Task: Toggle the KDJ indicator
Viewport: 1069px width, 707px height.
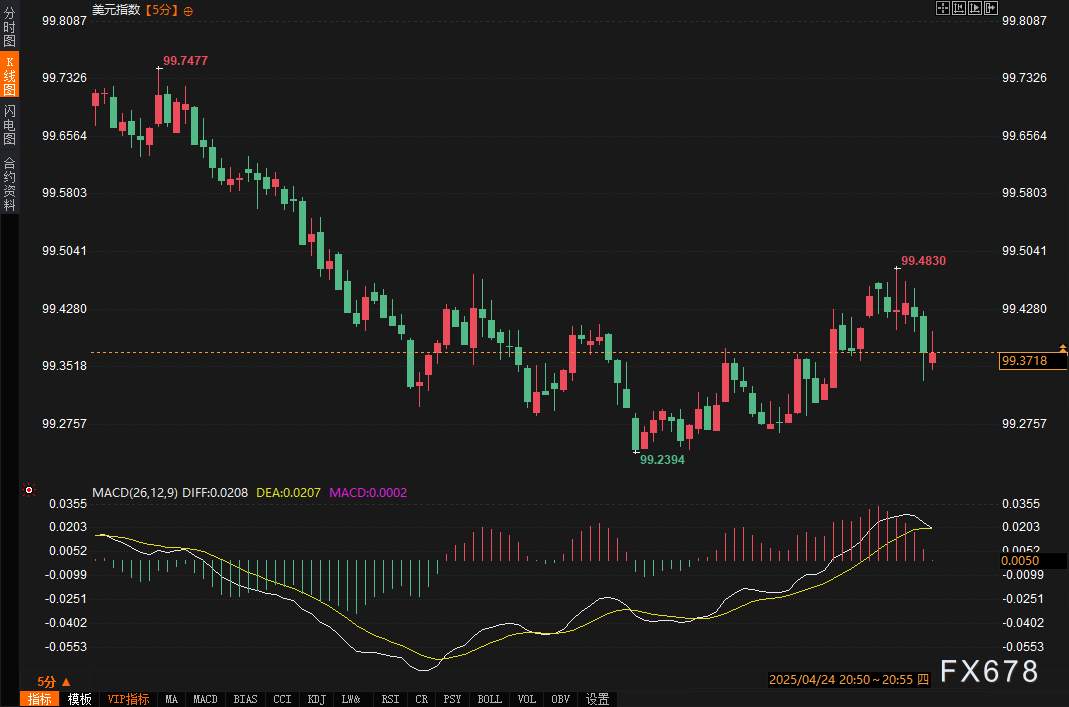Action: click(x=317, y=699)
